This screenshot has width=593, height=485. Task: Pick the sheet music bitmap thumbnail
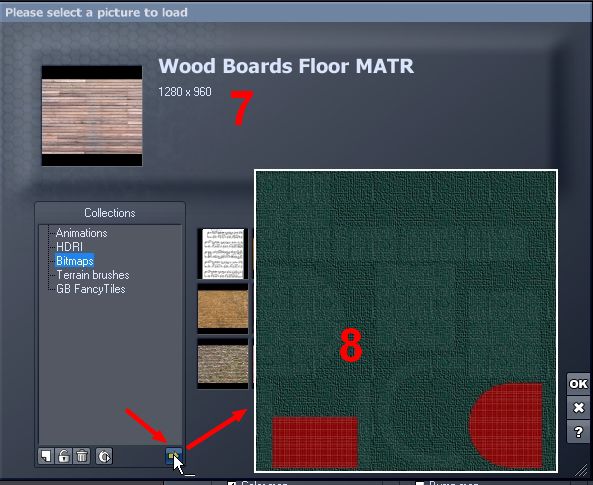tap(223, 253)
